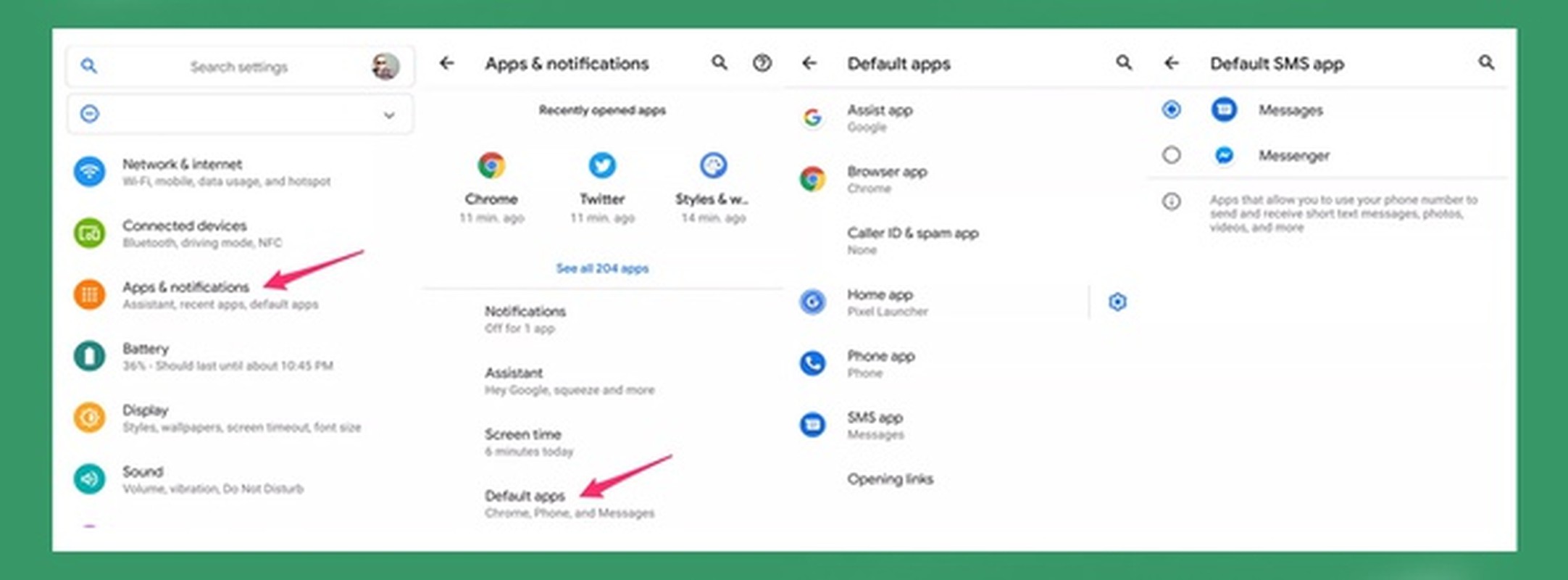Click the Home app label
The height and width of the screenshot is (580, 1568).
click(880, 294)
